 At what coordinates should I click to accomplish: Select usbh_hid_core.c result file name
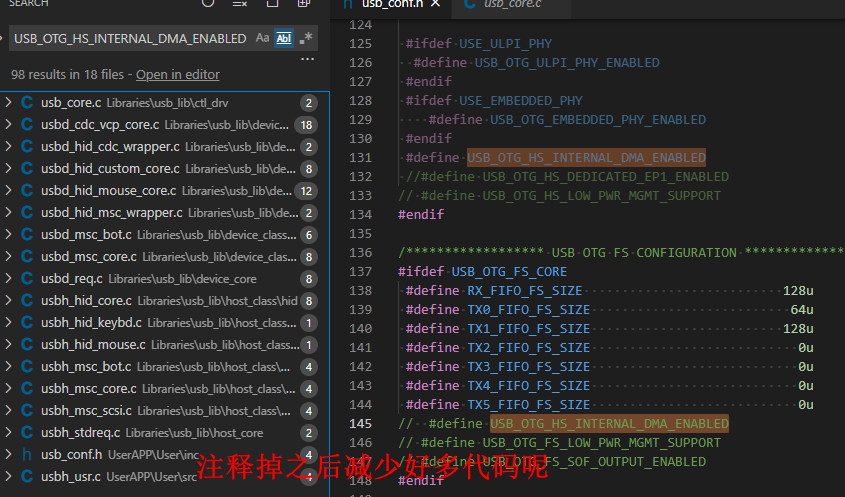pos(86,301)
